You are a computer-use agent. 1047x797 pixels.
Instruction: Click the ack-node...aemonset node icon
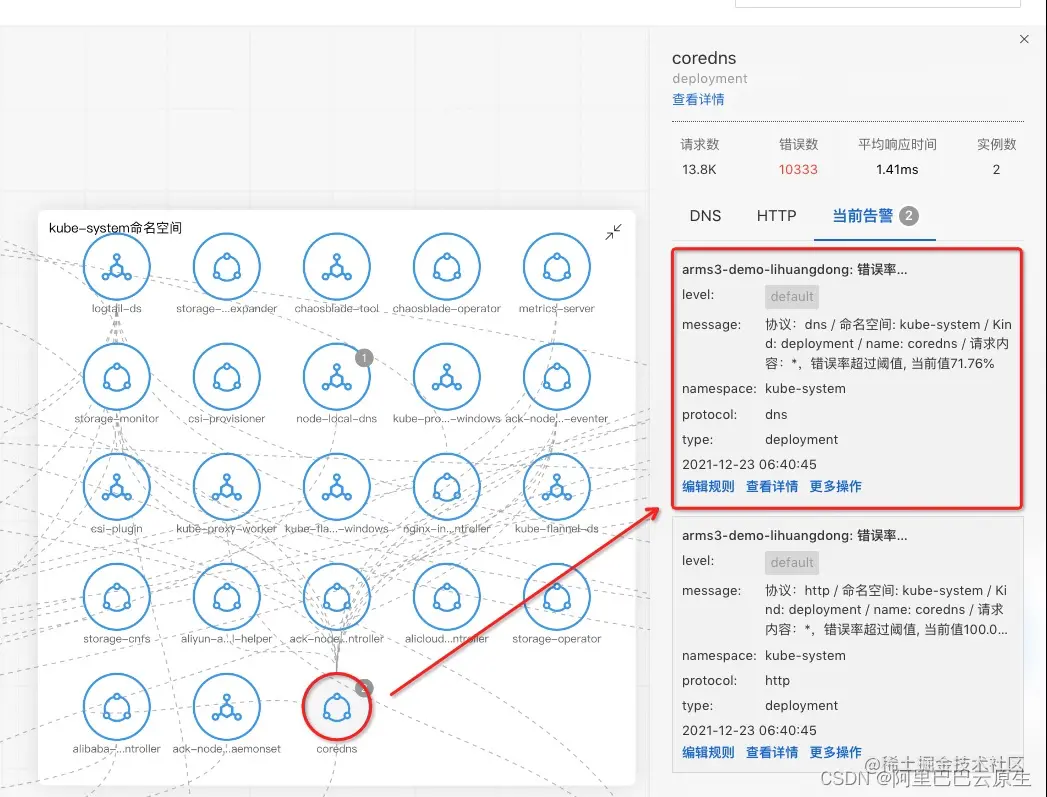point(226,707)
